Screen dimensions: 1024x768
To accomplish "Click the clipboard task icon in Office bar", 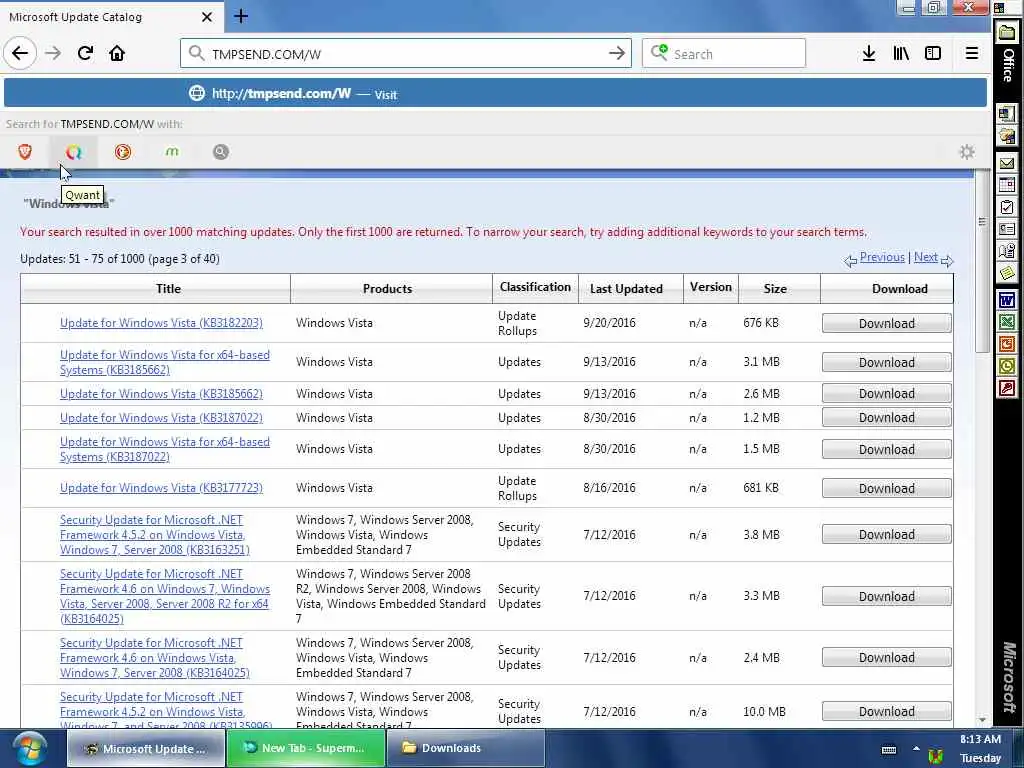I will (x=1006, y=207).
